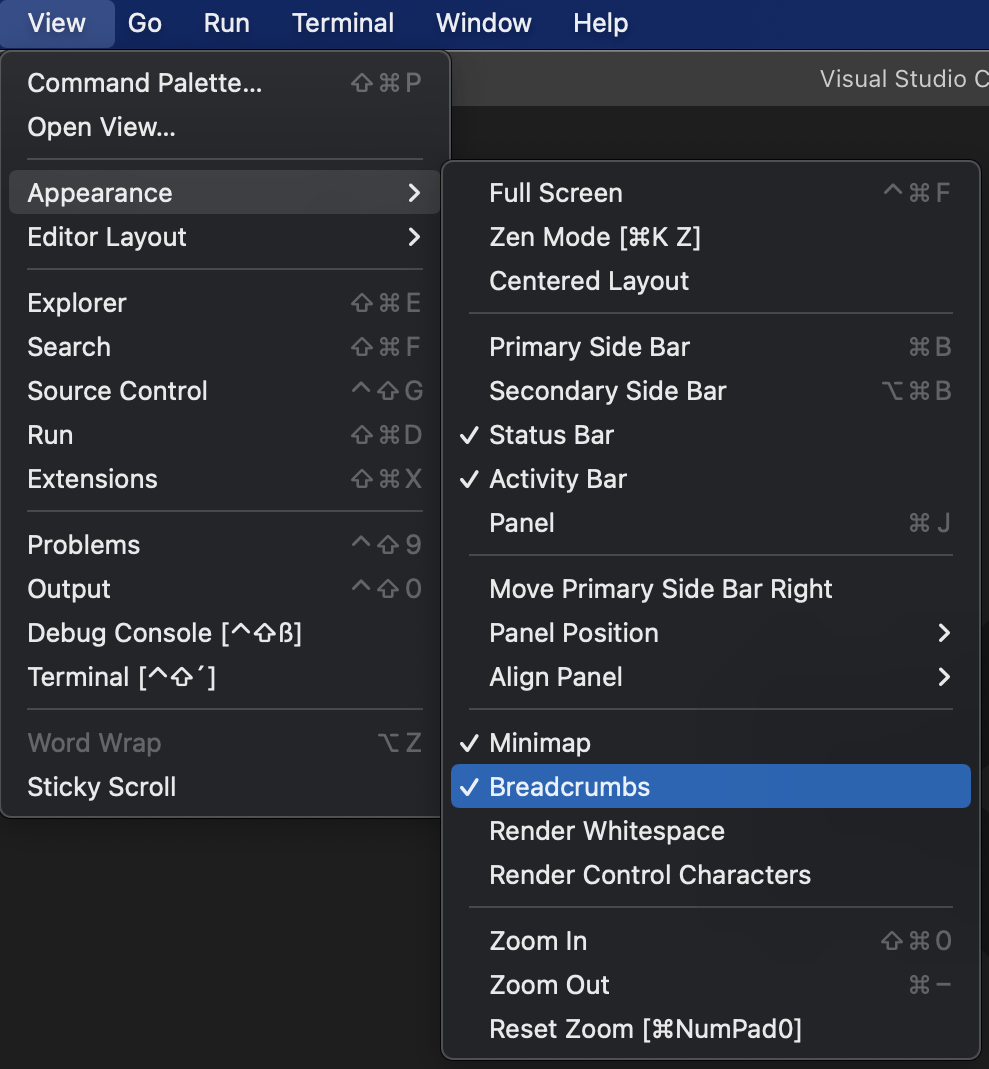The width and height of the screenshot is (989, 1069).
Task: Disable the Status Bar
Action: point(553,435)
